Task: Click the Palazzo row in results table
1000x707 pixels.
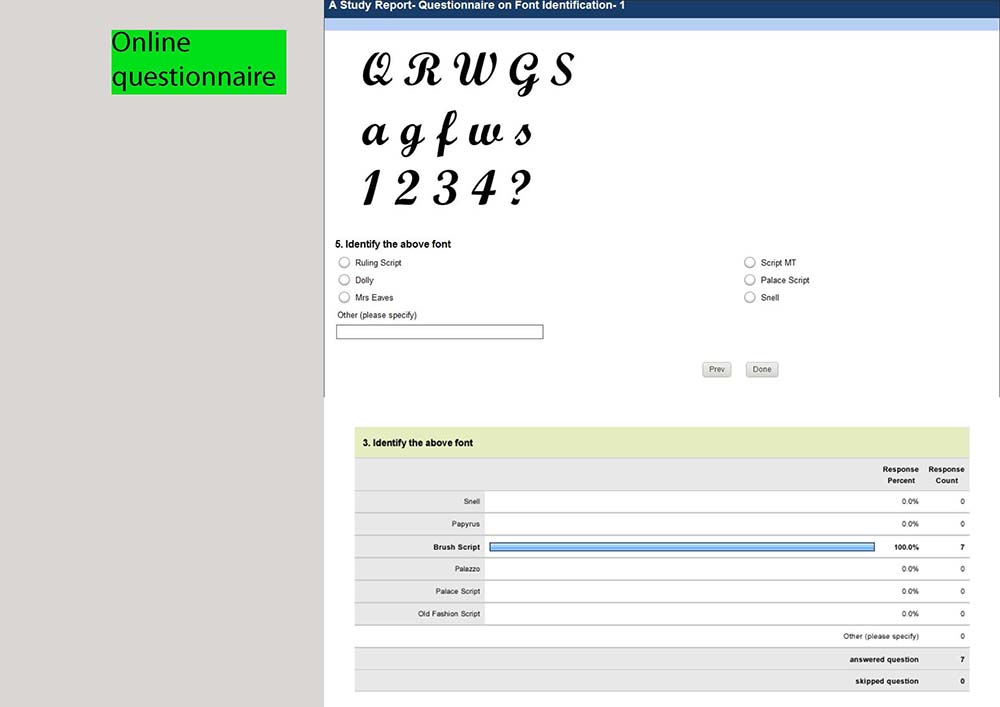Action: 662,569
